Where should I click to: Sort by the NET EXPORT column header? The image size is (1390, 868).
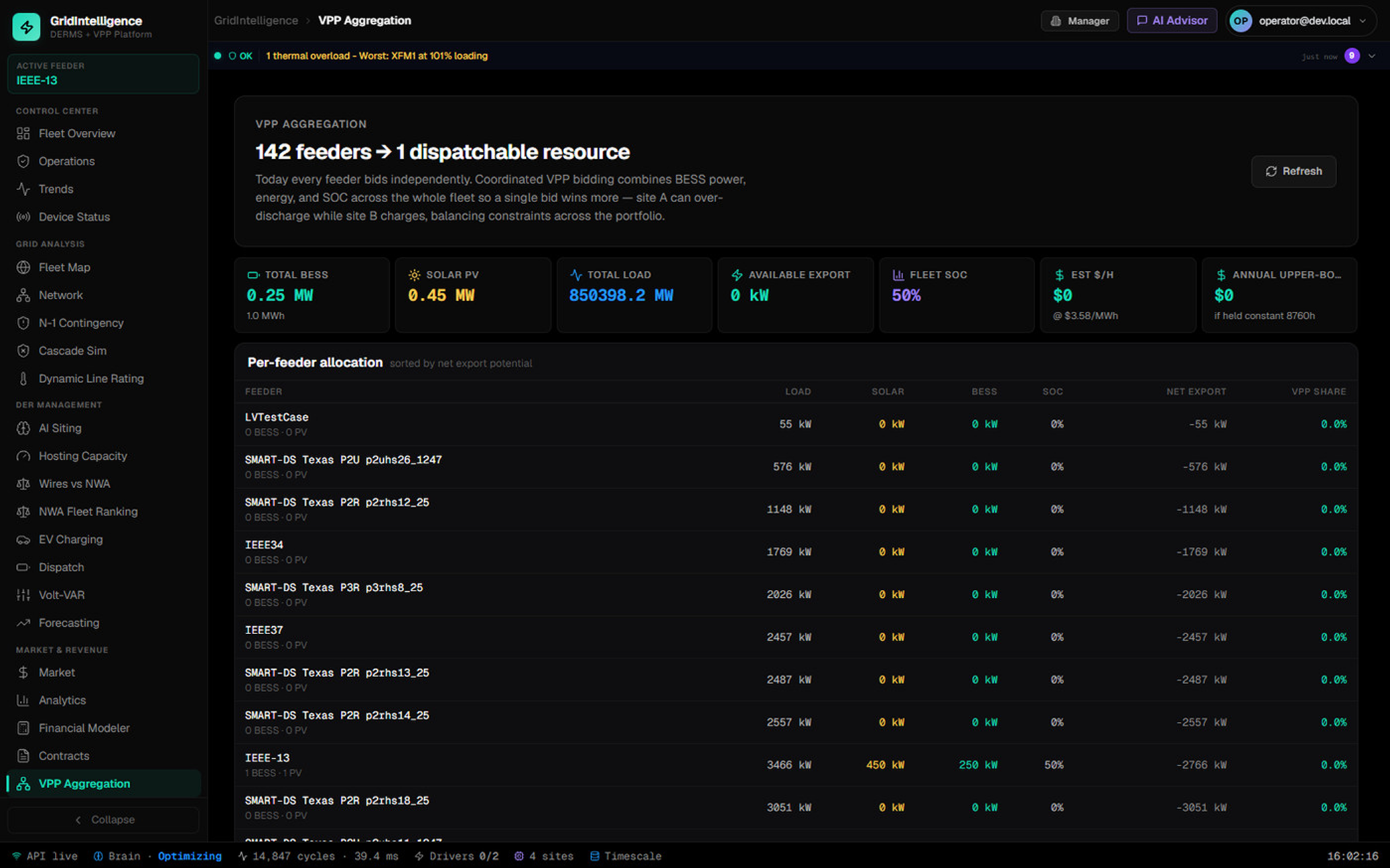point(1196,392)
